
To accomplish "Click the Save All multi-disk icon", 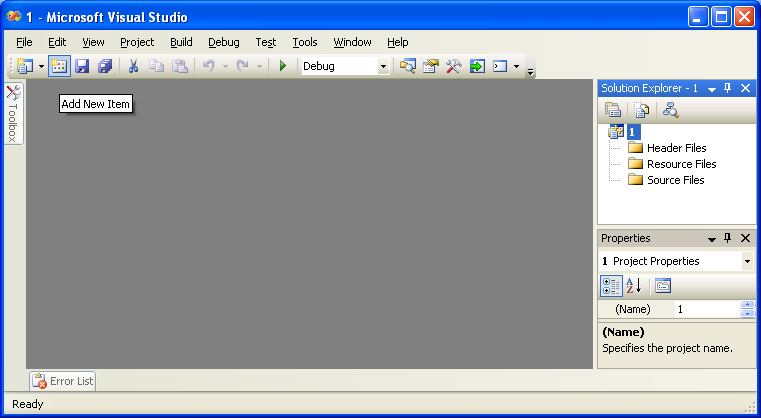I will 105,66.
